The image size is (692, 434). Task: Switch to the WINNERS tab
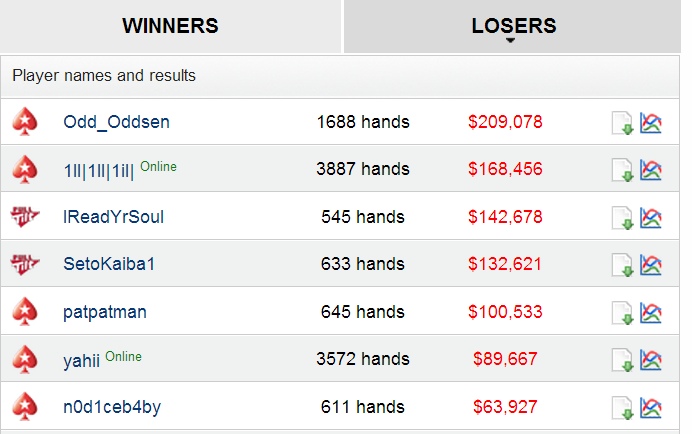tap(170, 26)
